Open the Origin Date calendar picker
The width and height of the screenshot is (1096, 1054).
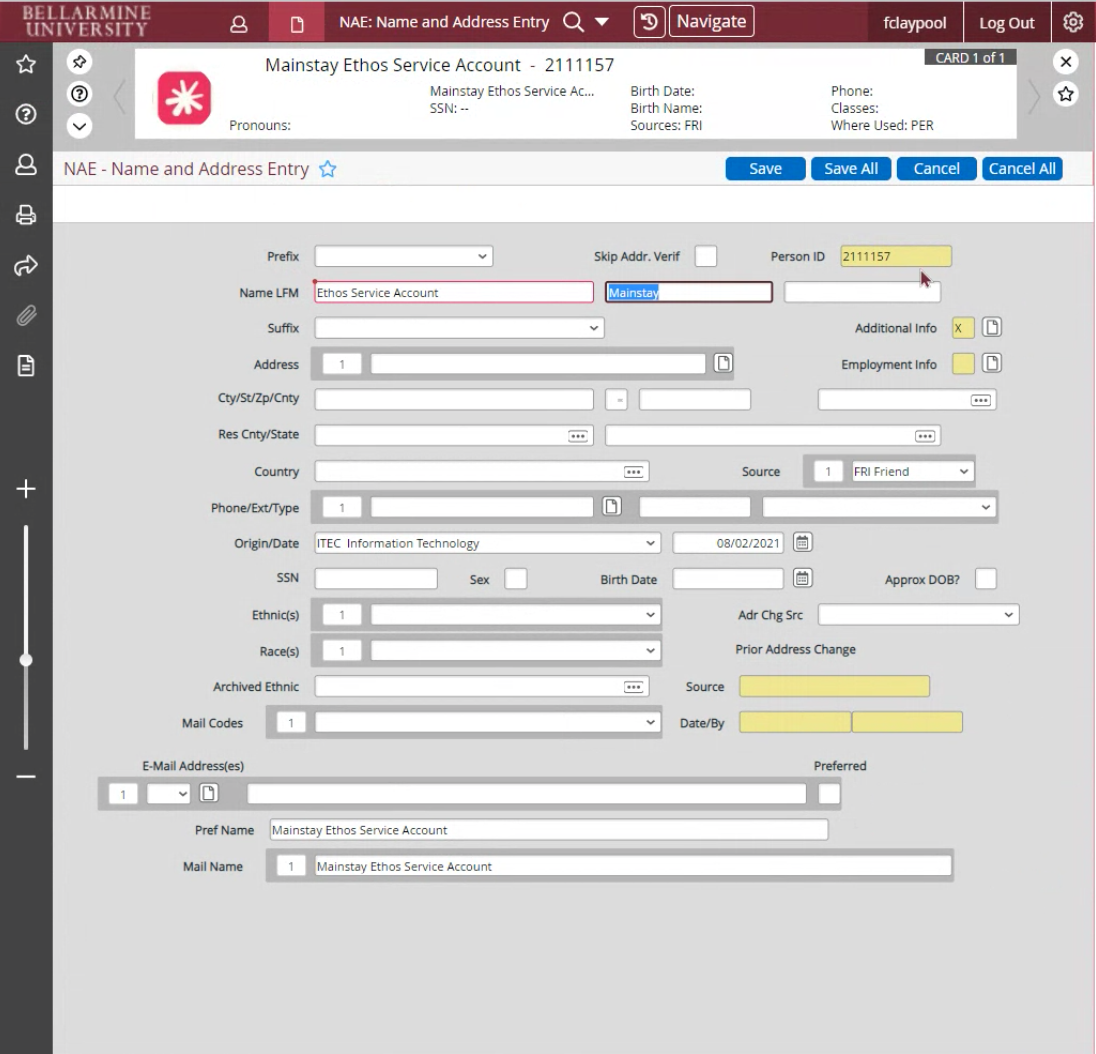tap(802, 542)
